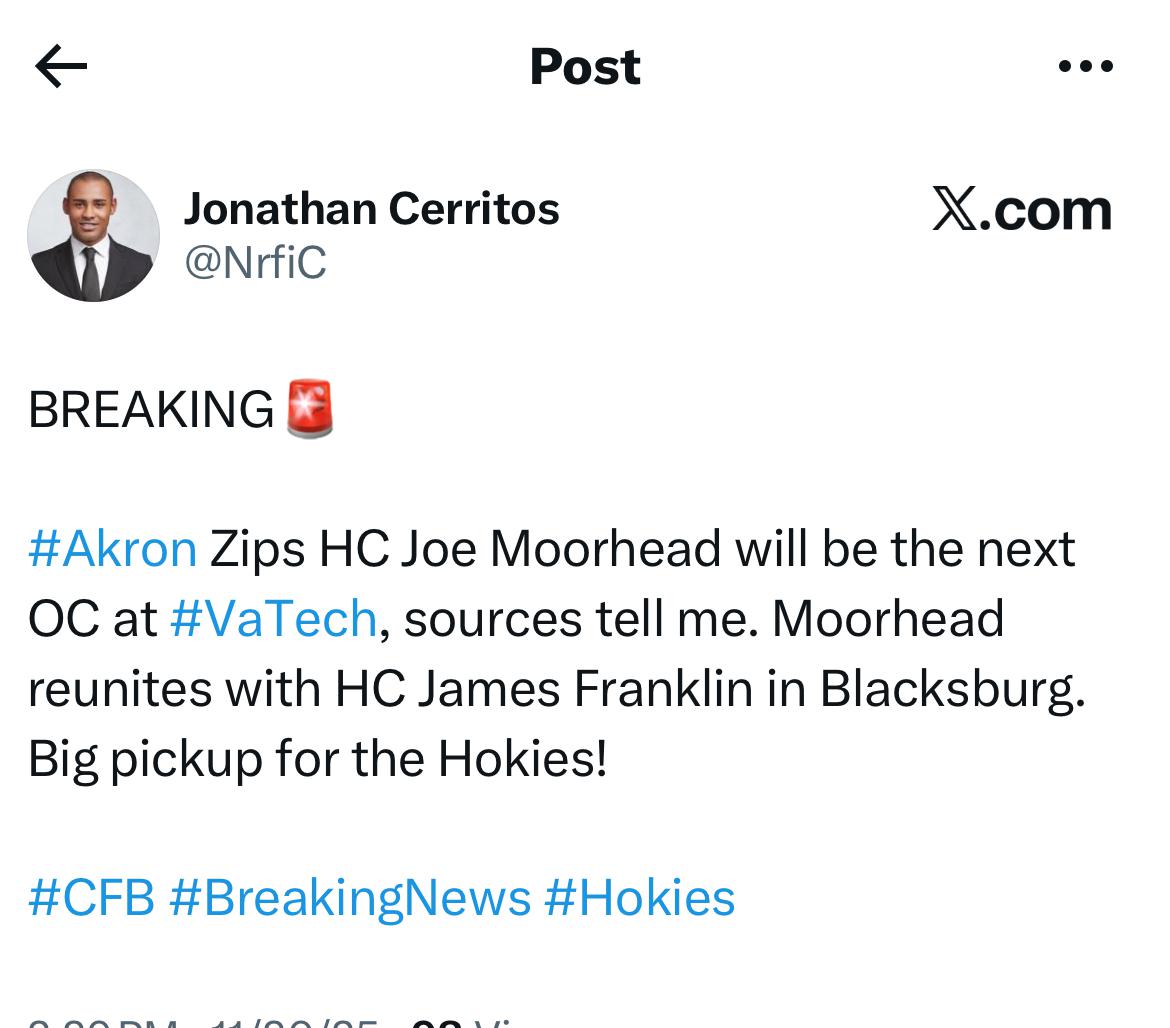Open the #Akron hashtag

(113, 549)
